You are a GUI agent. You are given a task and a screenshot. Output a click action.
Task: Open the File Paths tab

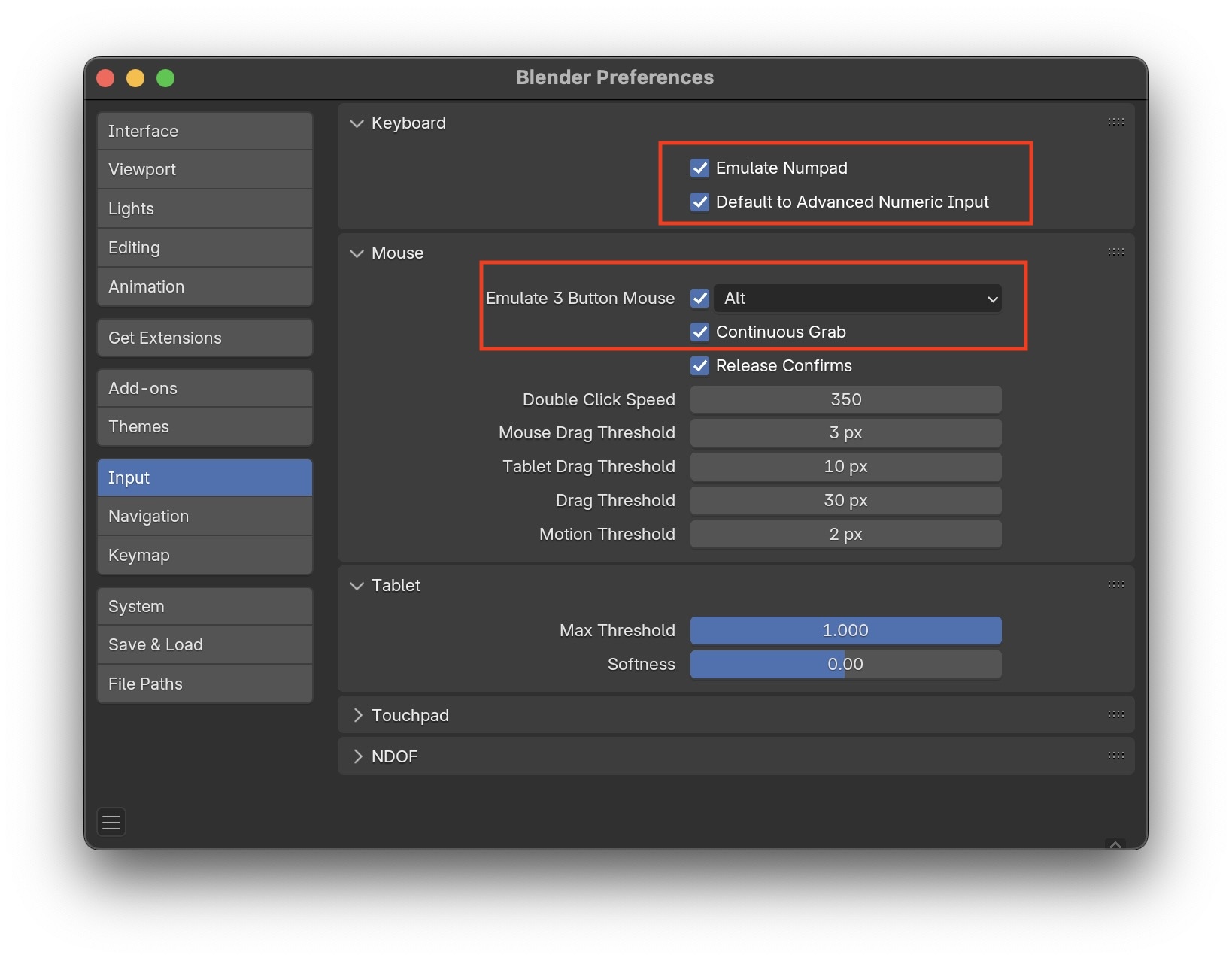click(x=205, y=684)
